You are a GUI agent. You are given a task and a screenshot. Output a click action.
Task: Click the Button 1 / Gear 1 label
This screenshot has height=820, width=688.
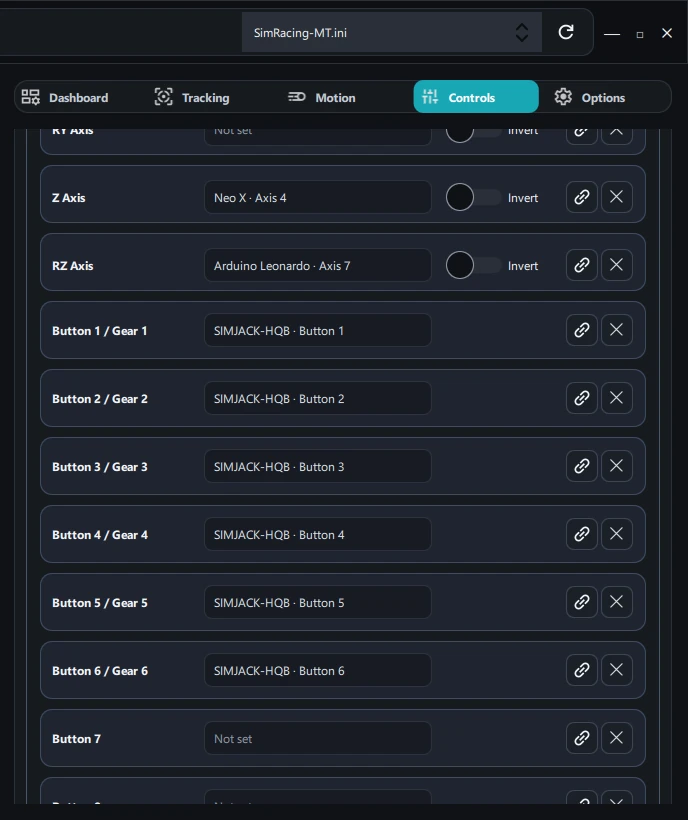tap(99, 331)
